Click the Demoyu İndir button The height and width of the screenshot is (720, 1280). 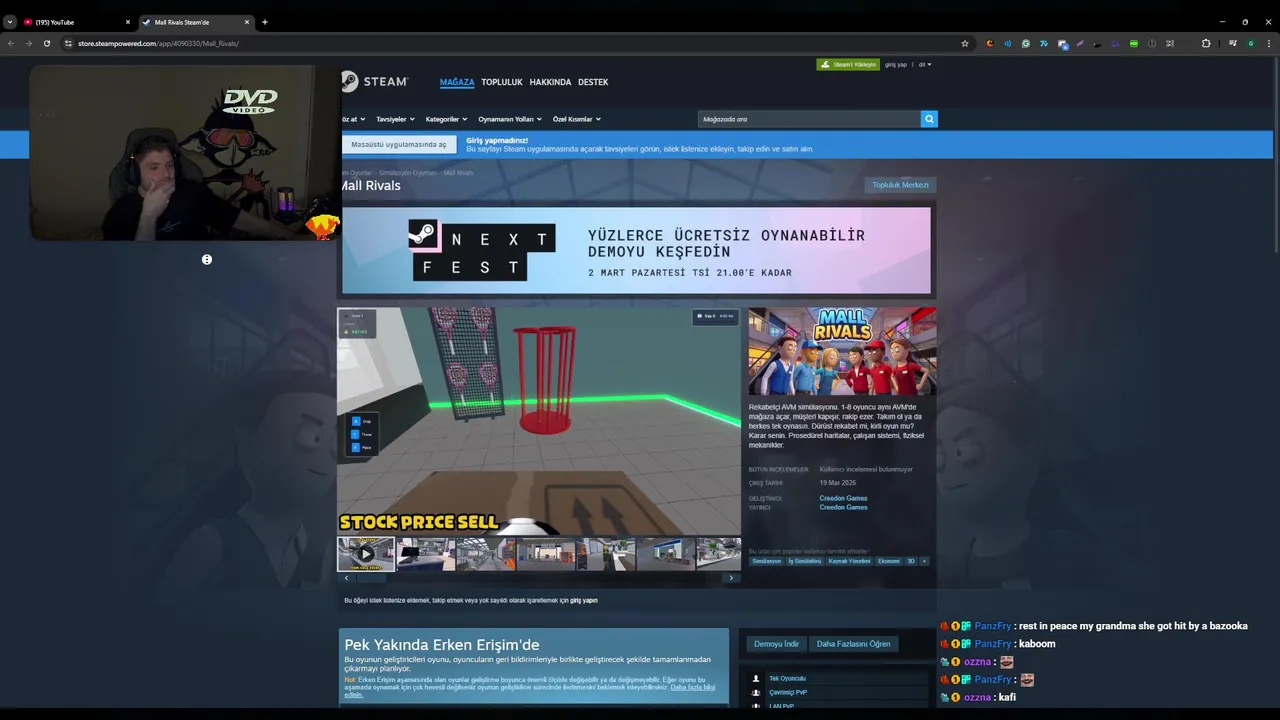(776, 644)
